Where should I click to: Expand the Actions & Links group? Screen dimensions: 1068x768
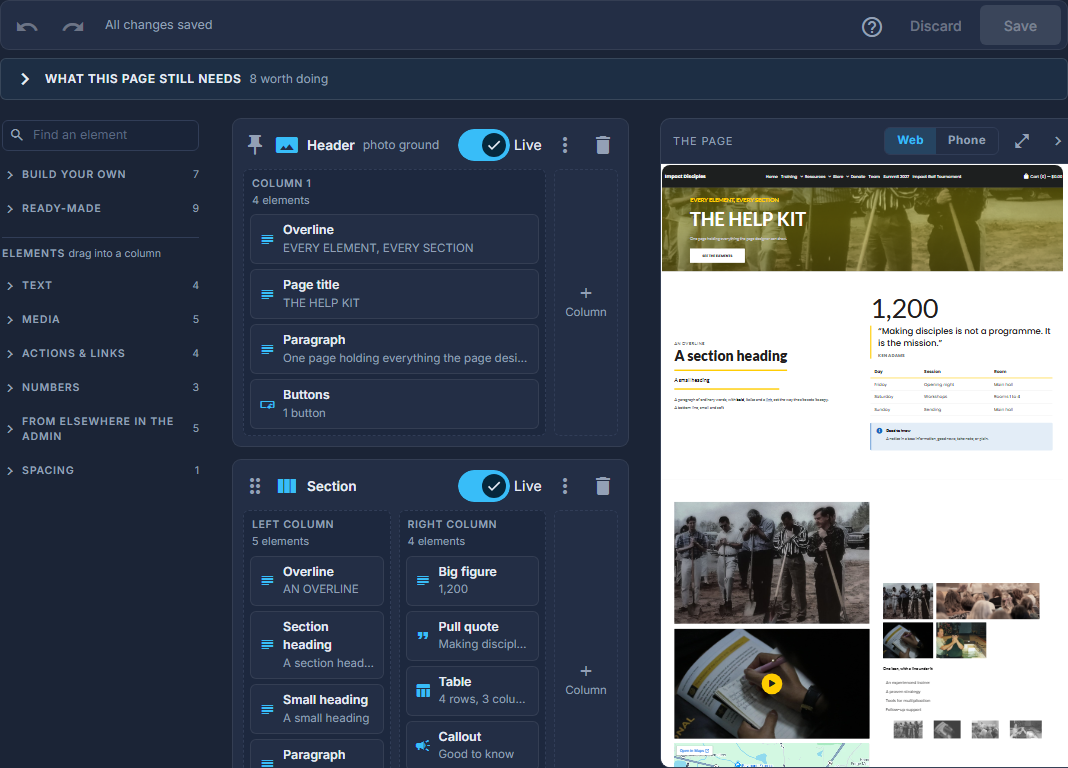point(101,353)
